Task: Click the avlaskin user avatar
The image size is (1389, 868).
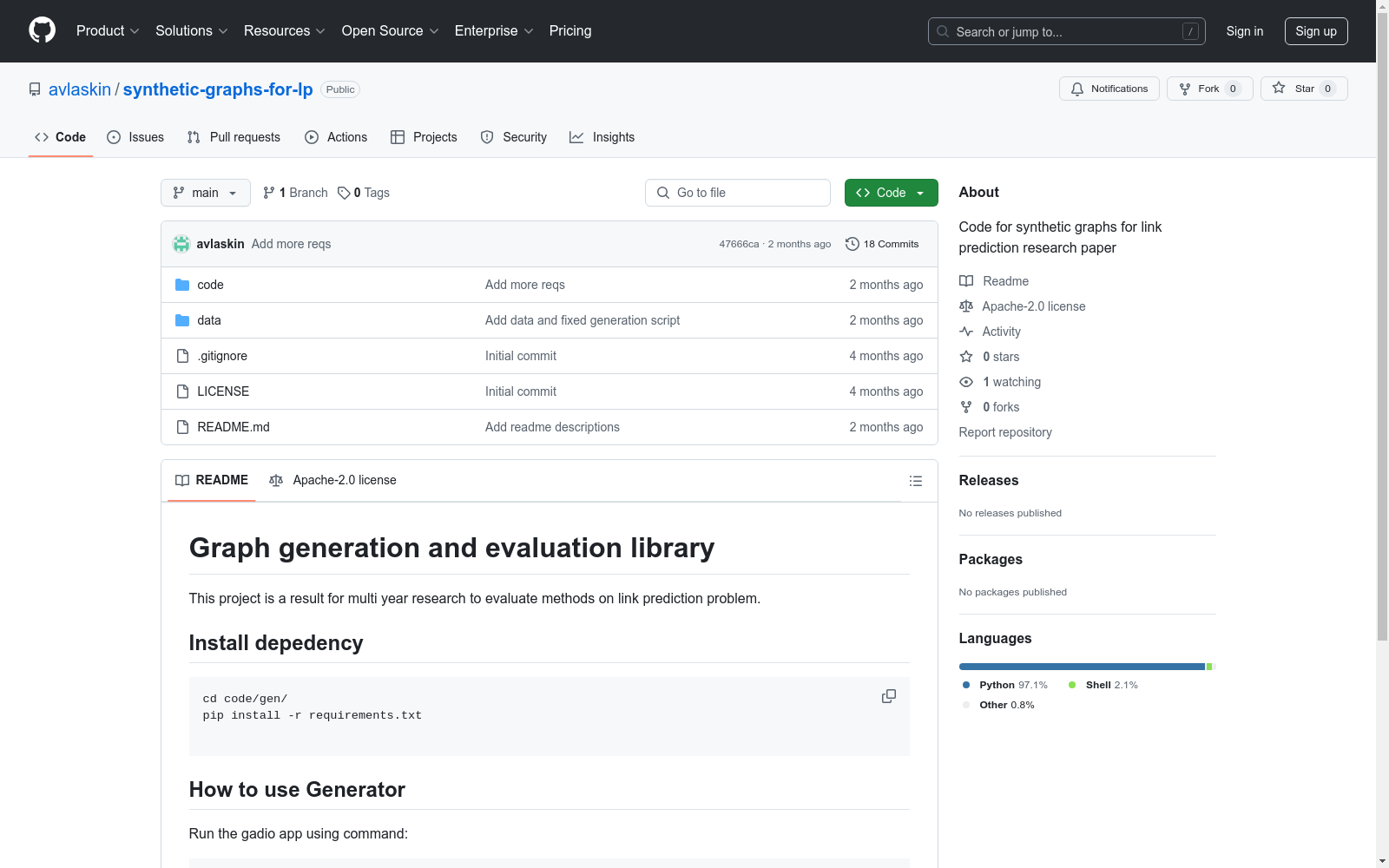Action: click(181, 244)
